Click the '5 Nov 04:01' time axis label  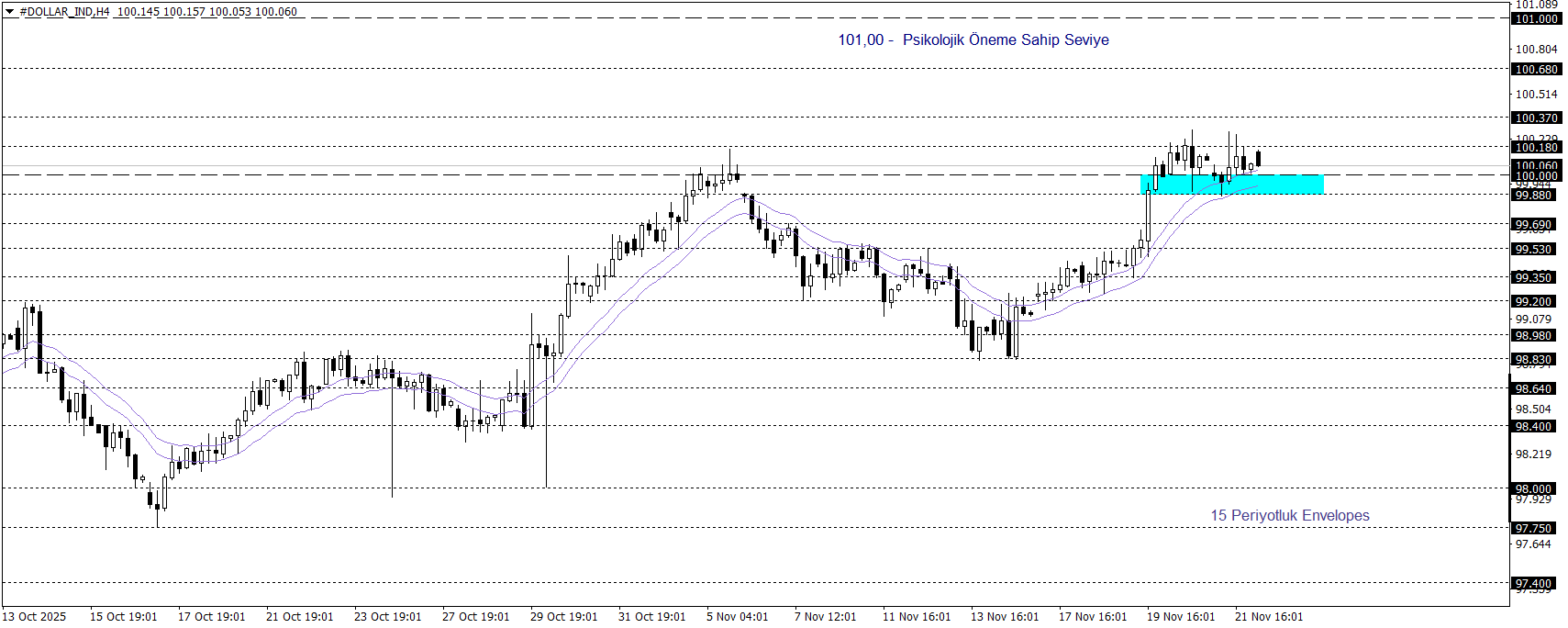[737, 616]
